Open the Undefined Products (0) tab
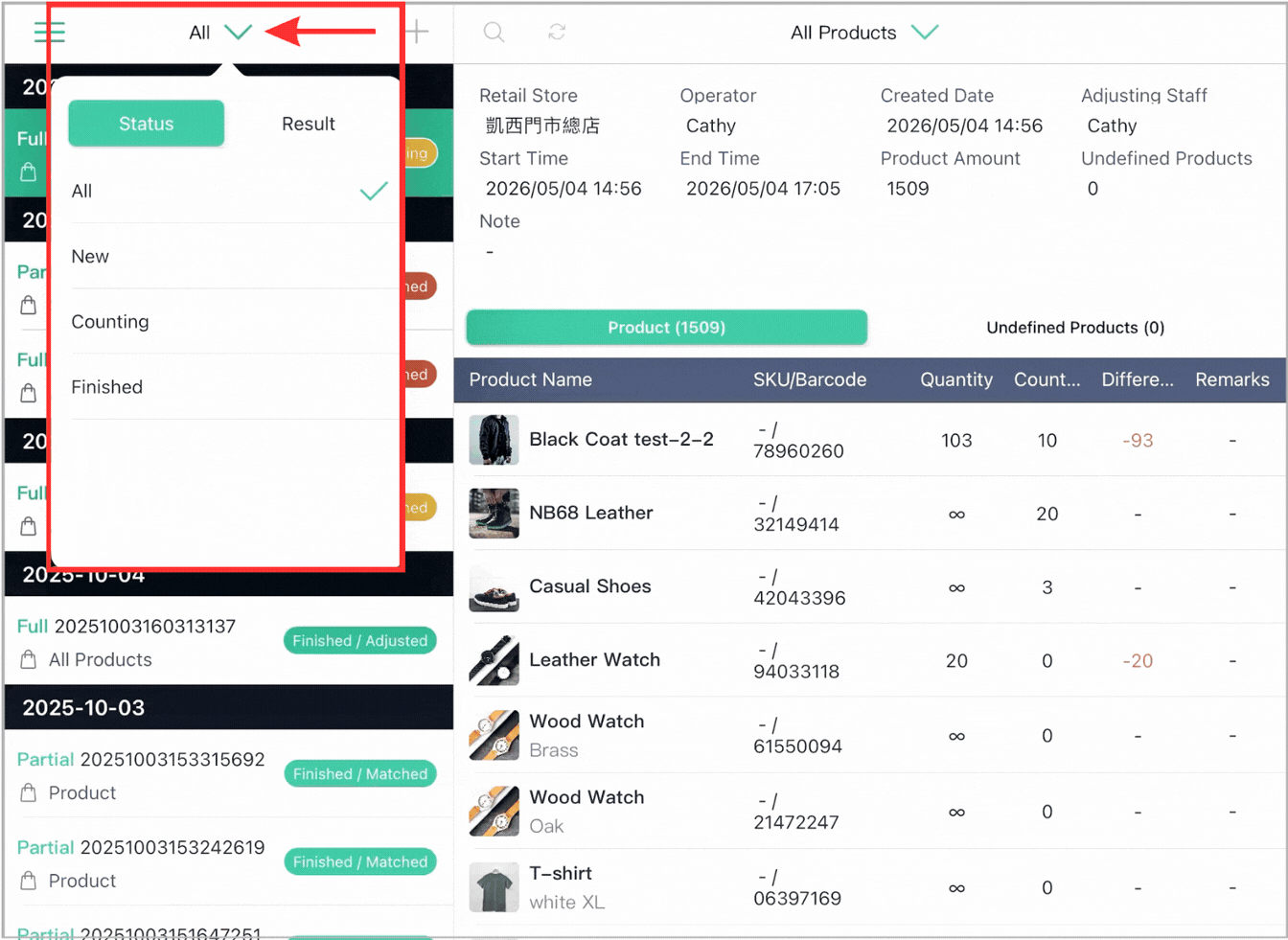 [1075, 328]
